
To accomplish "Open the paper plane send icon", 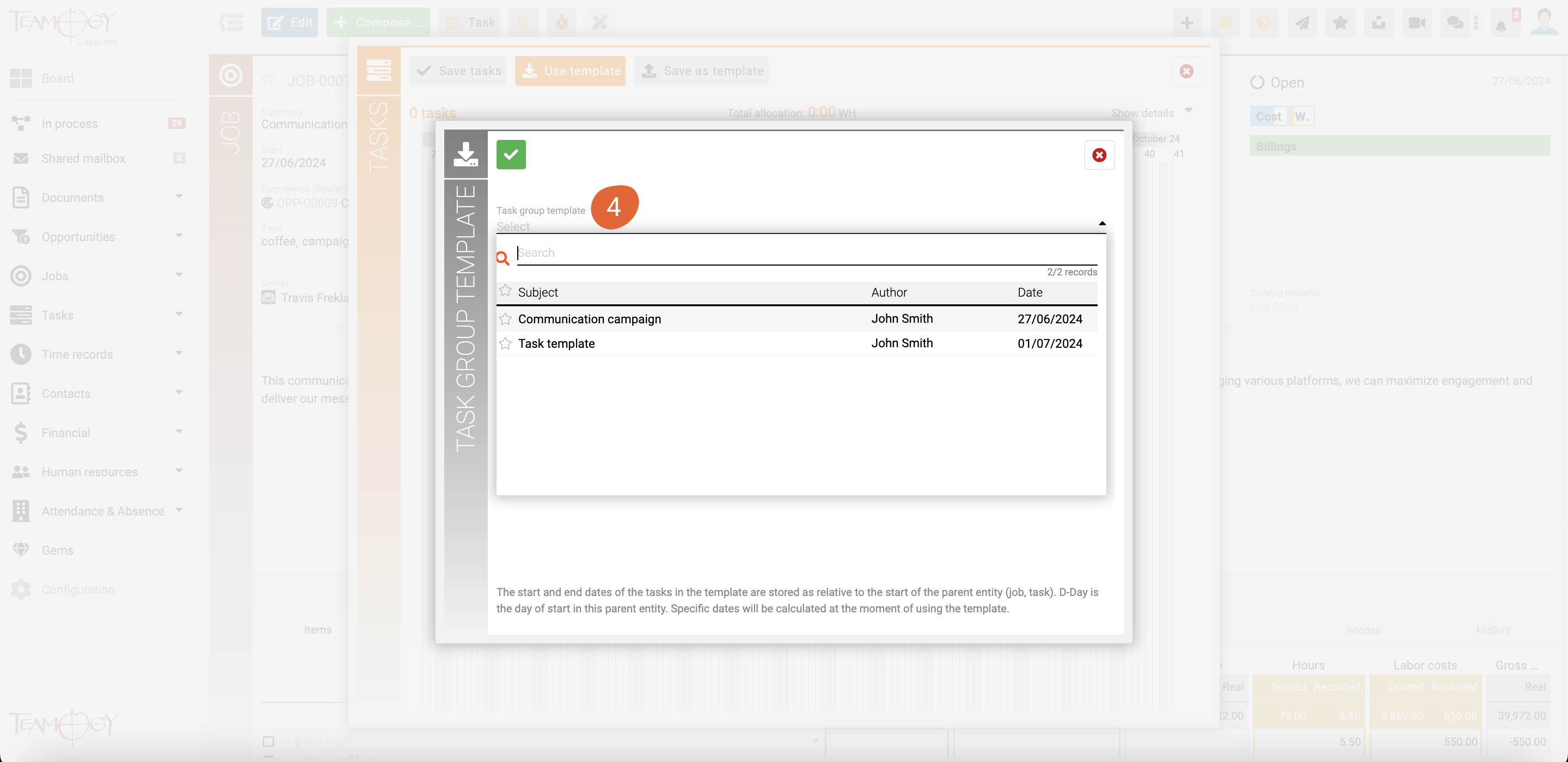I will pos(1302,23).
